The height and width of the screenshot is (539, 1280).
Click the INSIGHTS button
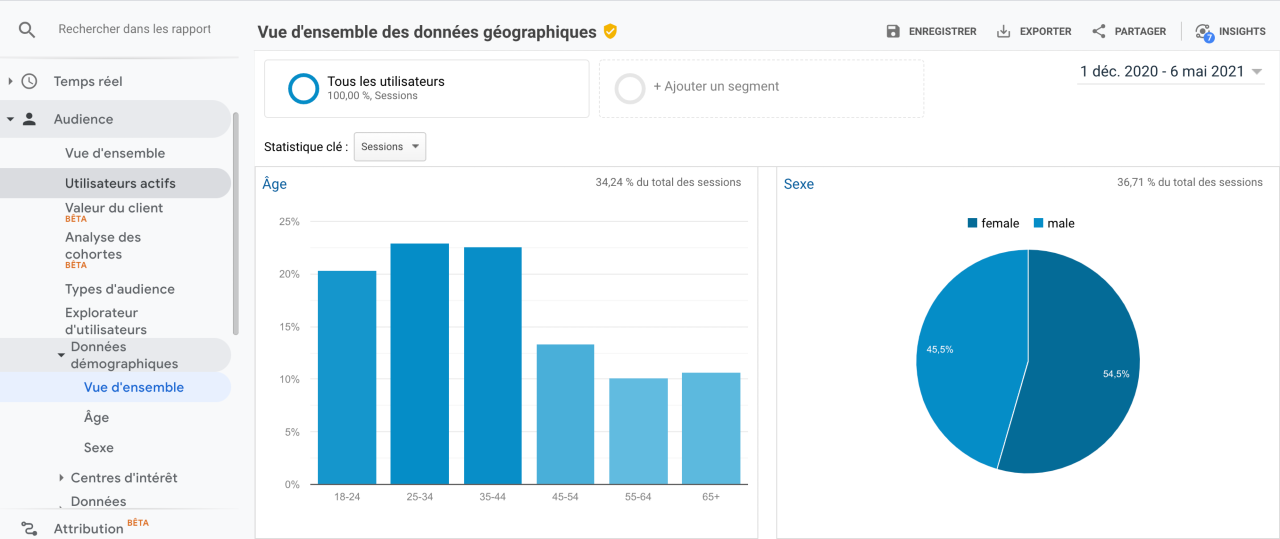coord(1230,31)
